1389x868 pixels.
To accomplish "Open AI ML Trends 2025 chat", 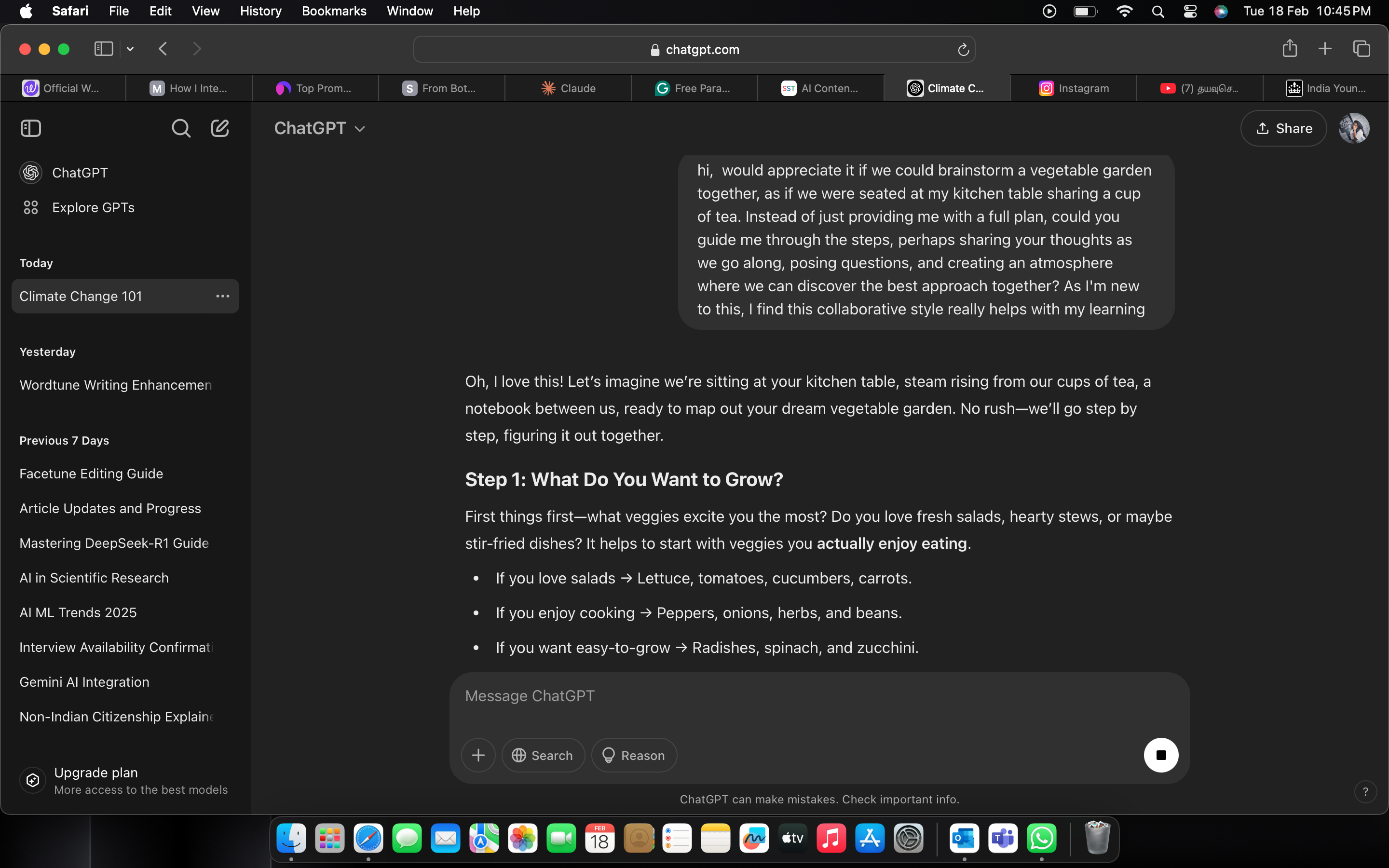I will (125, 612).
